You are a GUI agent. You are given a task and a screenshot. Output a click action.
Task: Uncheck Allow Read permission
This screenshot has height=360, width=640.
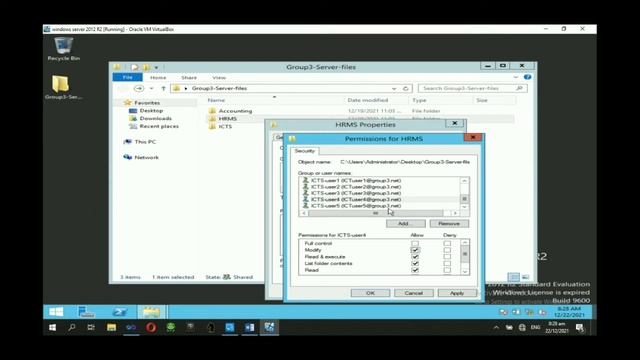pyautogui.click(x=415, y=270)
